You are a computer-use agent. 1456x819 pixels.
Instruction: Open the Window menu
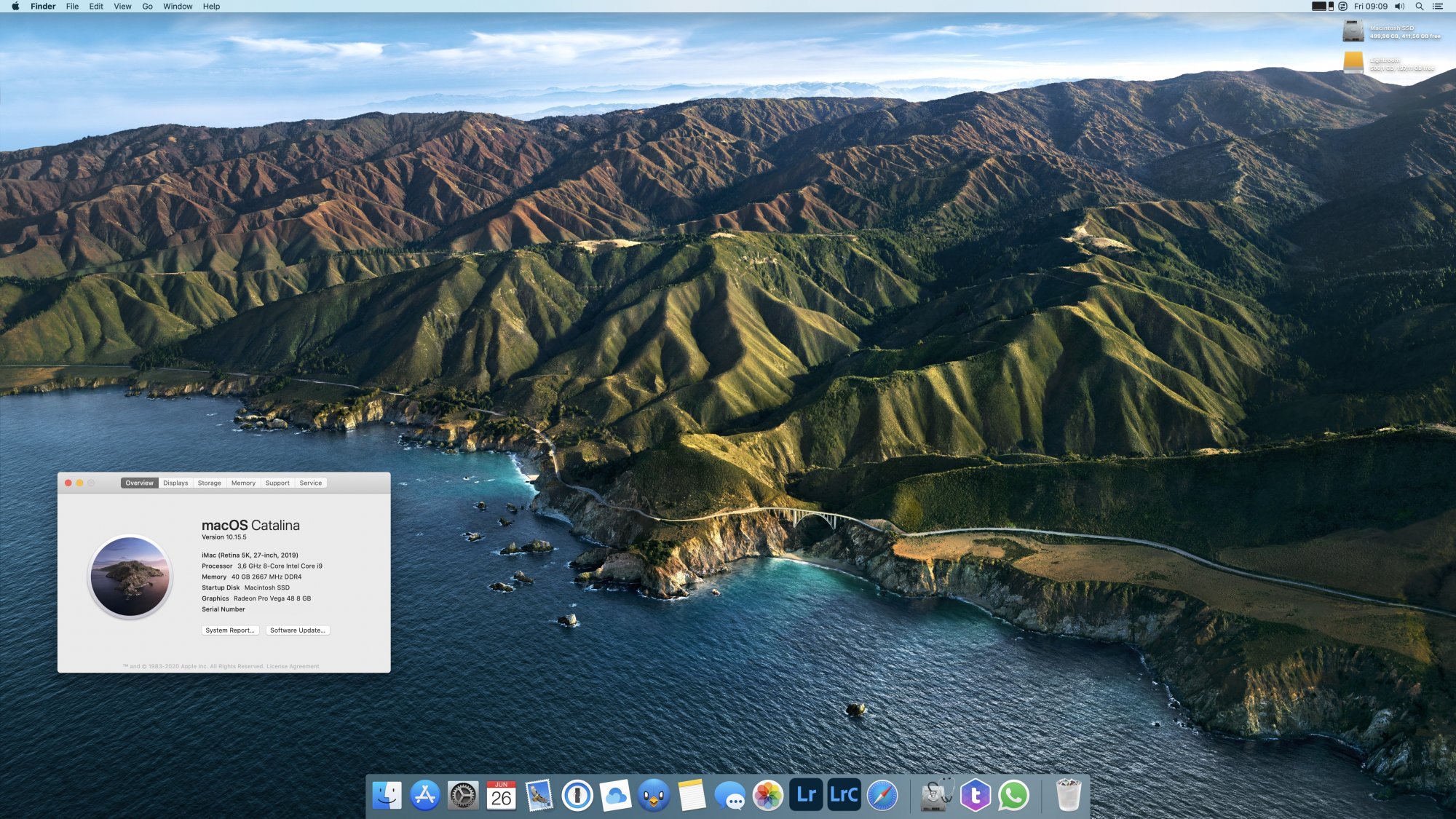click(x=178, y=7)
